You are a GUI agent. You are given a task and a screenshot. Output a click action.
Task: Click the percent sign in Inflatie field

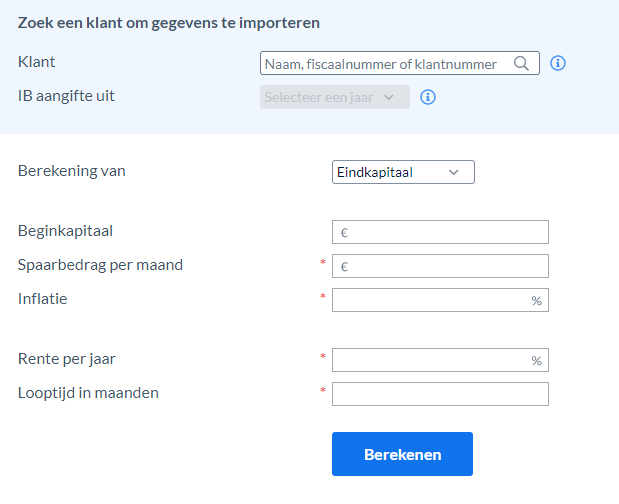[536, 301]
